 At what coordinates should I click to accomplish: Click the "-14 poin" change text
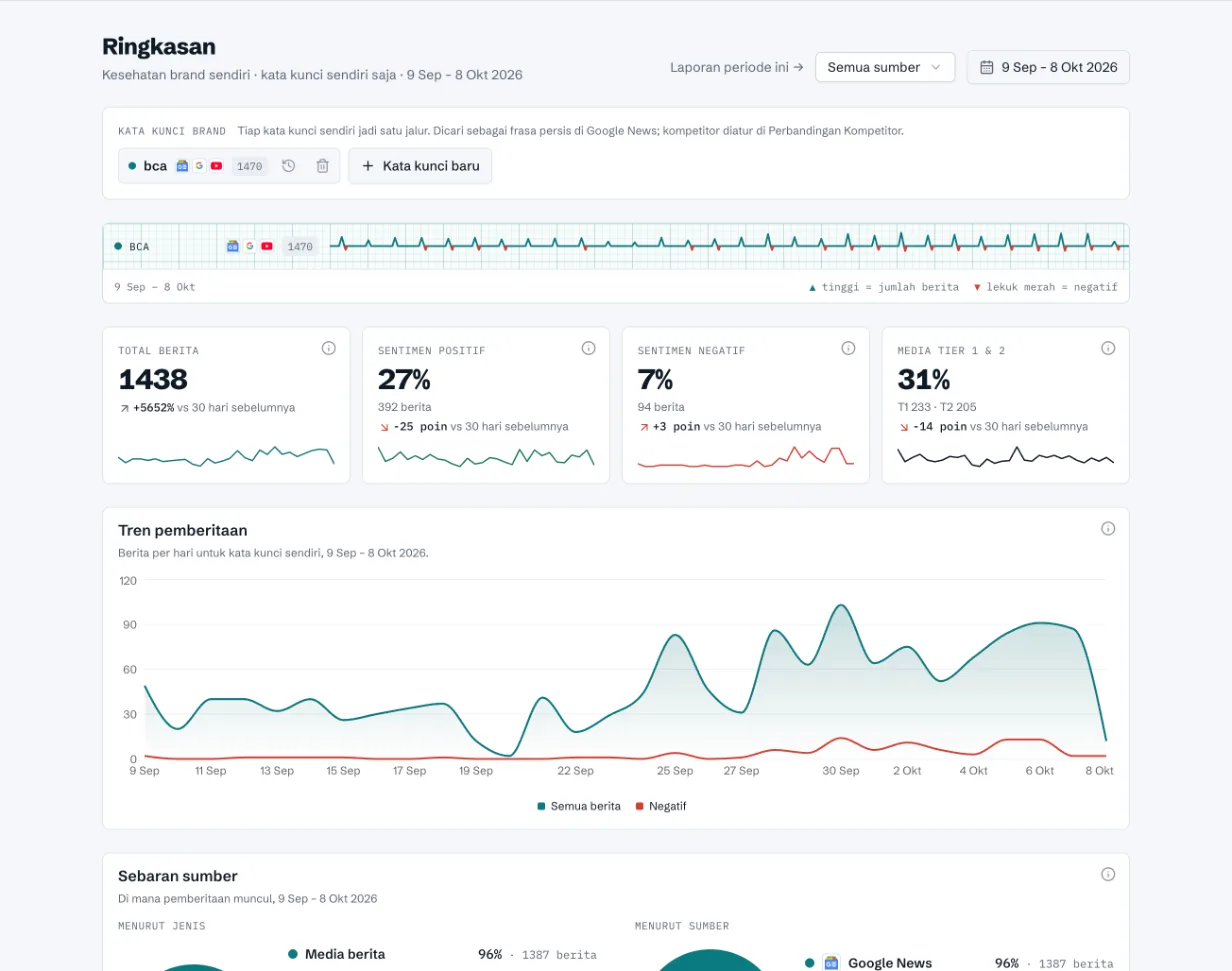pyautogui.click(x=940, y=426)
